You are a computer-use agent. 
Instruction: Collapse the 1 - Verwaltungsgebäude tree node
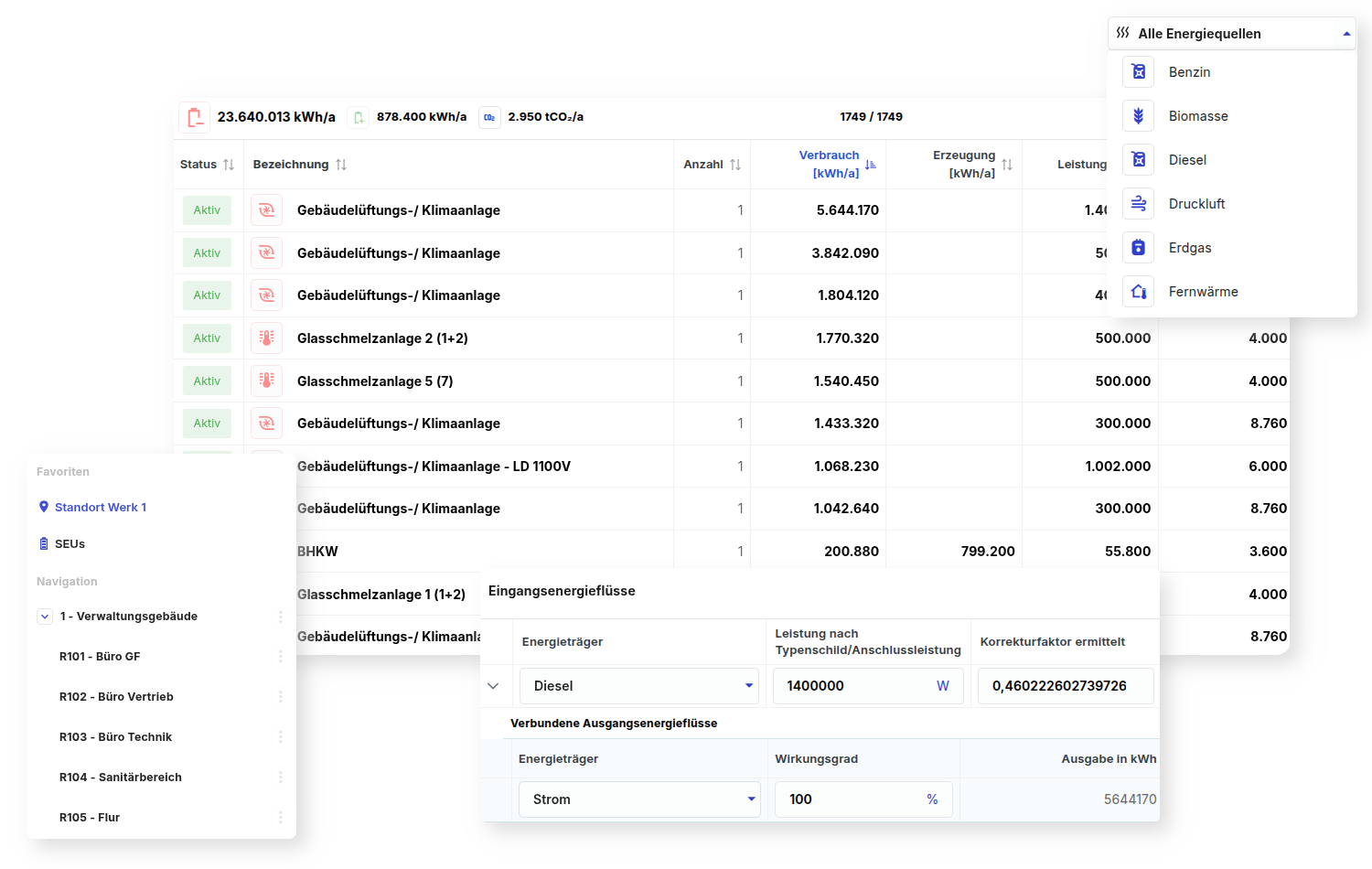pos(45,617)
